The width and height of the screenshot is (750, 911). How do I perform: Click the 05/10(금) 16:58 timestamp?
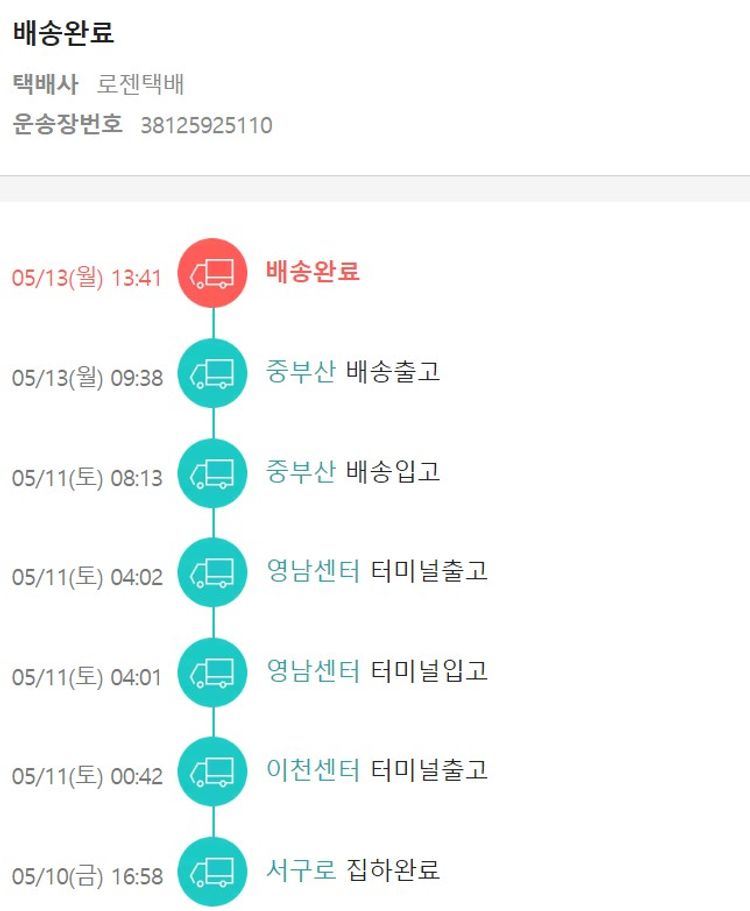87,877
